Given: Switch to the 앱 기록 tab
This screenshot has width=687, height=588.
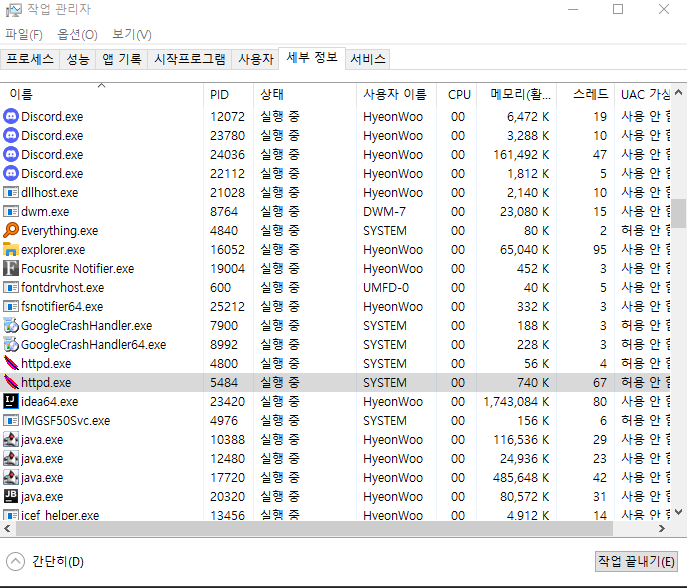Looking at the screenshot, I should 121,59.
